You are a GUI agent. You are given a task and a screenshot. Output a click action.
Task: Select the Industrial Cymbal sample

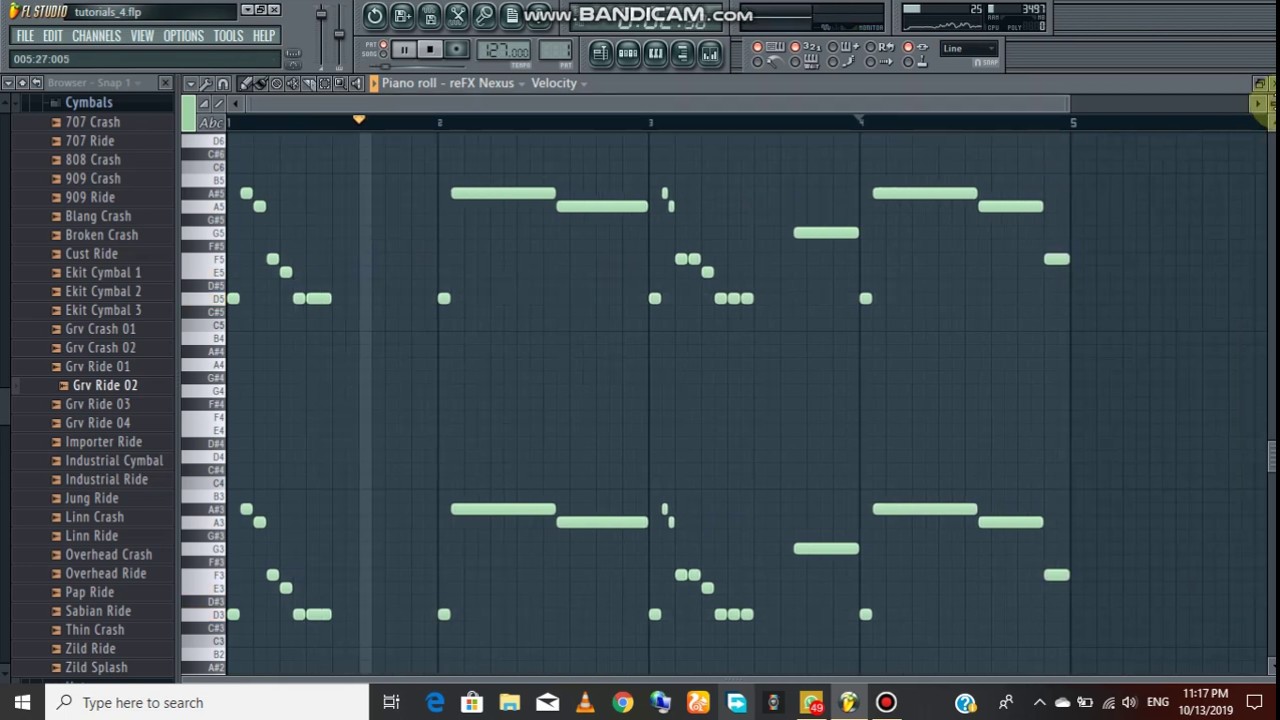pyautogui.click(x=114, y=461)
